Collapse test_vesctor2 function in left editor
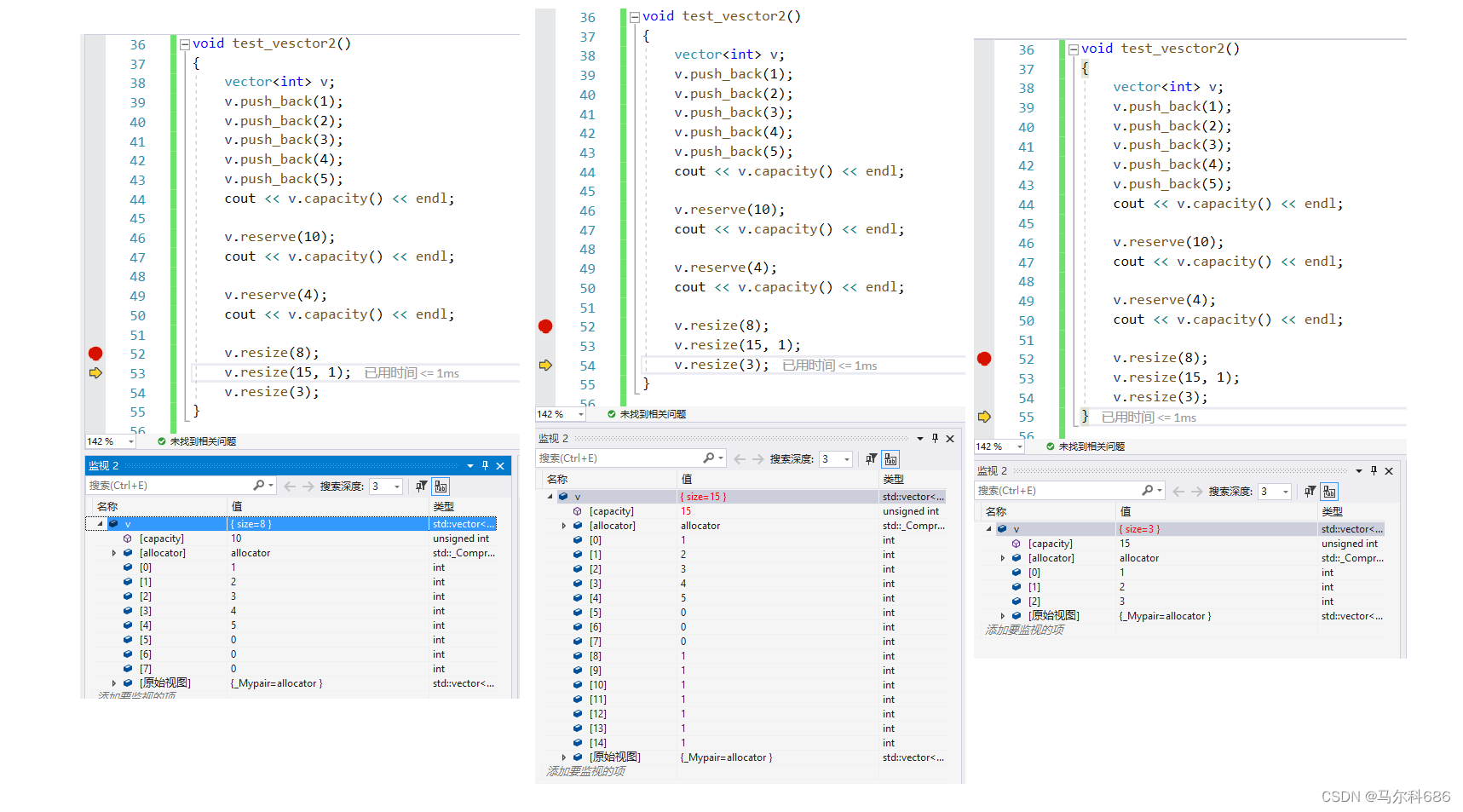The width and height of the screenshot is (1463, 812). [184, 44]
